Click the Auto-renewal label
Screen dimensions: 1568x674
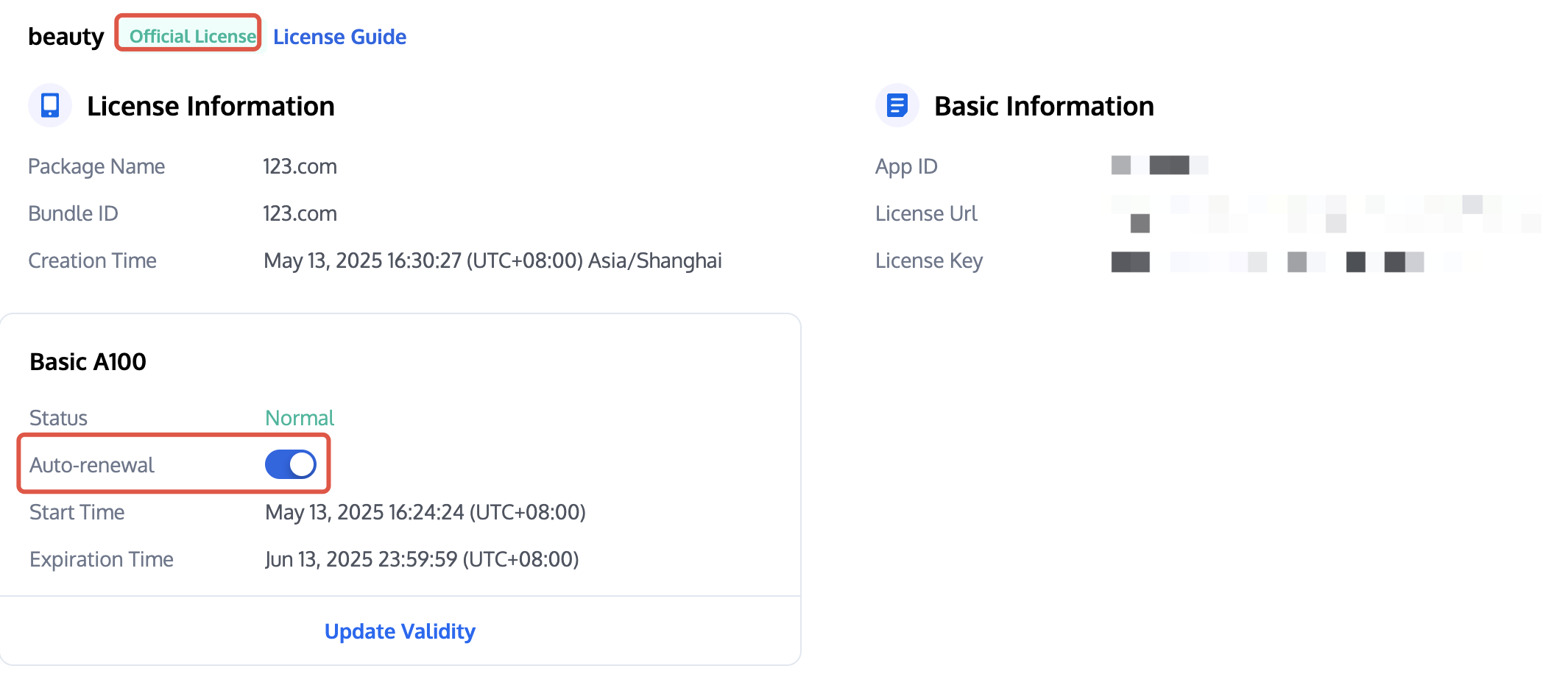(92, 465)
